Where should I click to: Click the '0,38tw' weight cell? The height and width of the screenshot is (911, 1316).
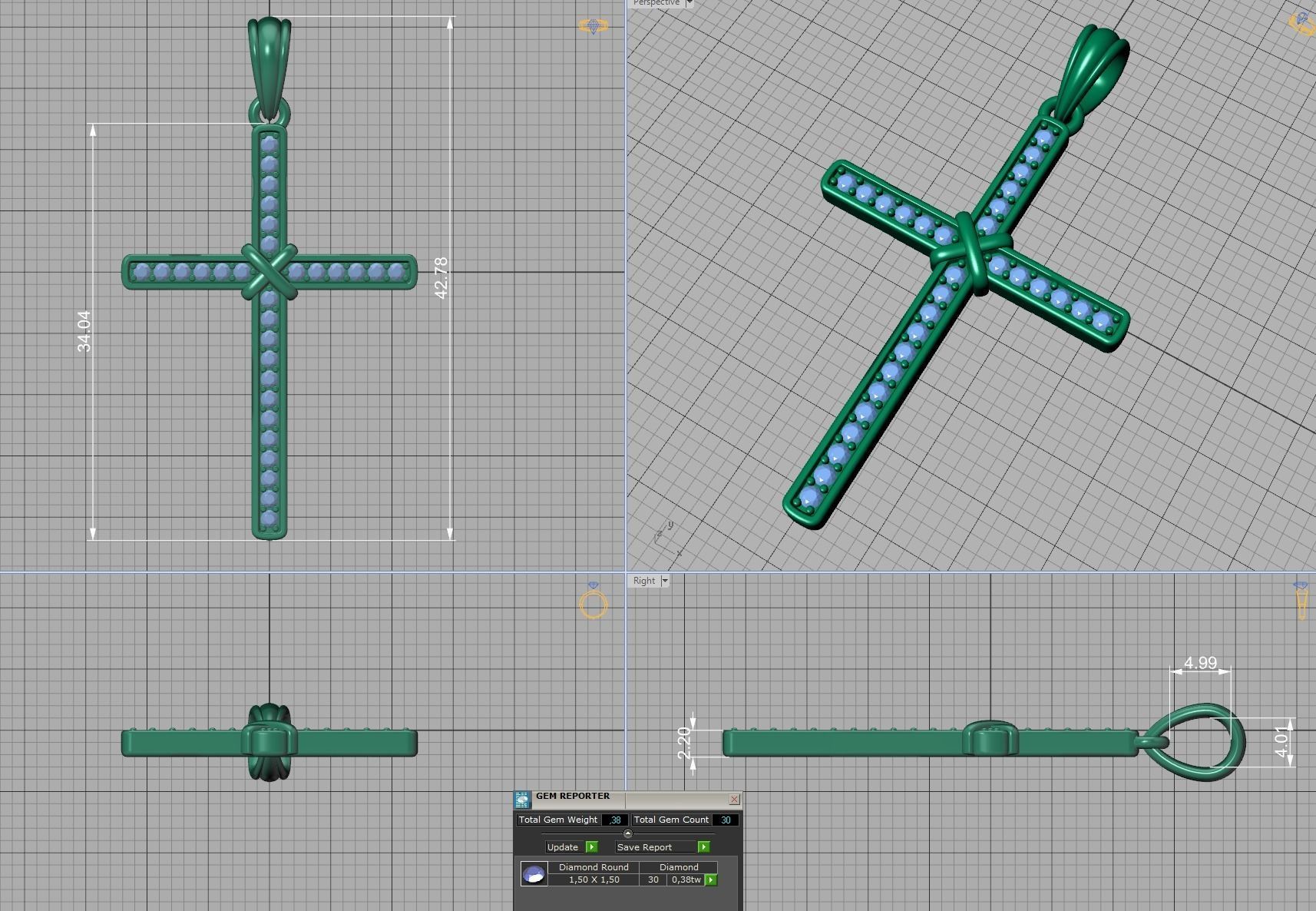point(686,880)
